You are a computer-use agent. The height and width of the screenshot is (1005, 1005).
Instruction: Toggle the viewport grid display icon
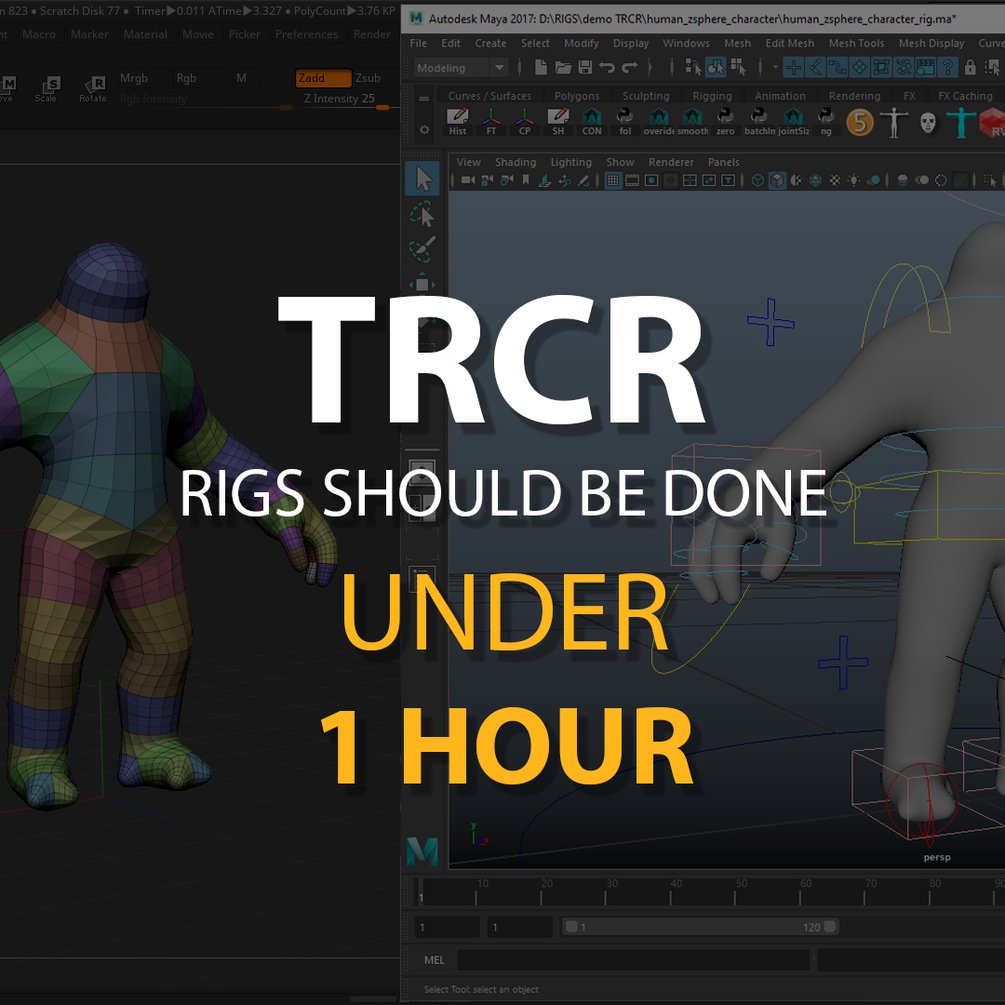tap(613, 181)
